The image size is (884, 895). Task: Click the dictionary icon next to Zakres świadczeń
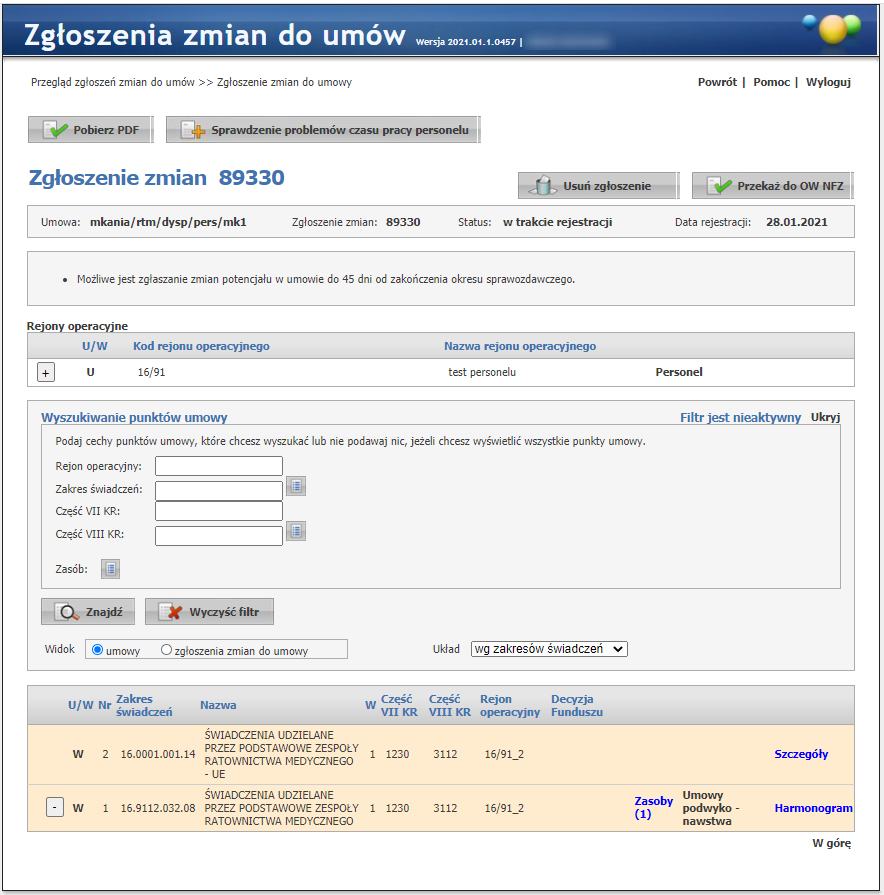(x=296, y=487)
